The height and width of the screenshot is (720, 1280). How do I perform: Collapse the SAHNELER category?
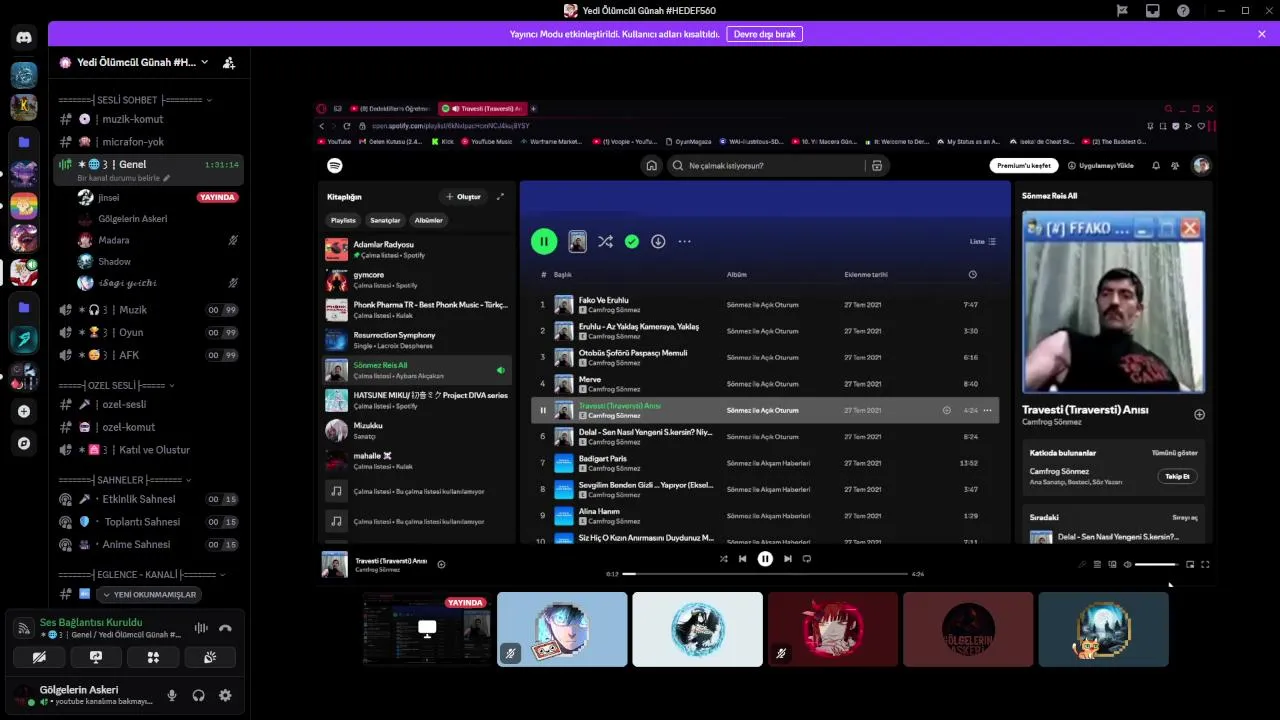pyautogui.click(x=125, y=480)
